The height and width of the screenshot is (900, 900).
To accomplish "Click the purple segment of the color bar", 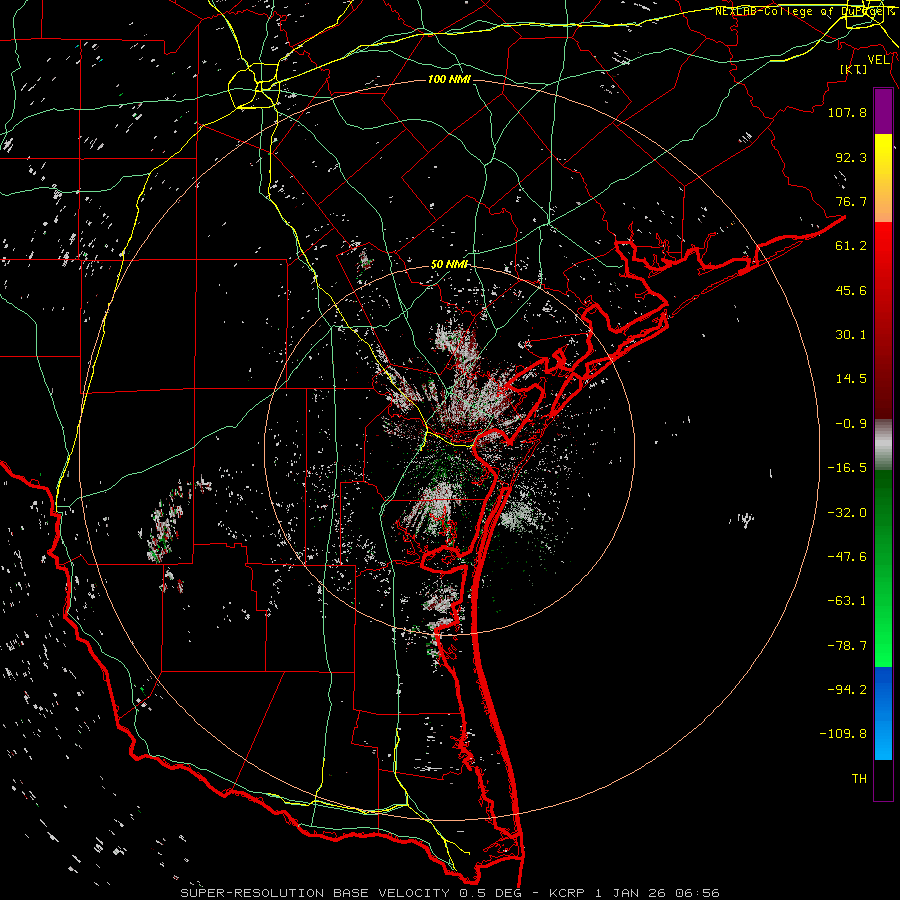I will [883, 112].
